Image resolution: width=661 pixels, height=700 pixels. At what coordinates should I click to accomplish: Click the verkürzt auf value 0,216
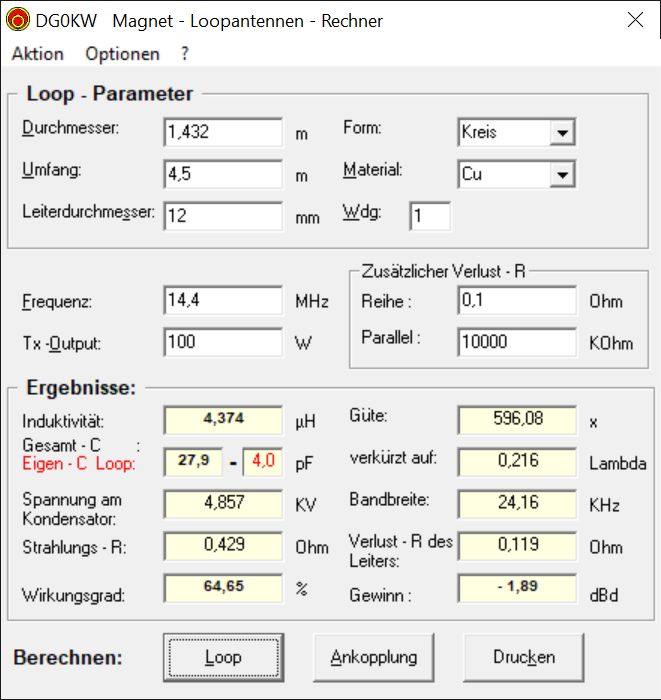point(517,461)
